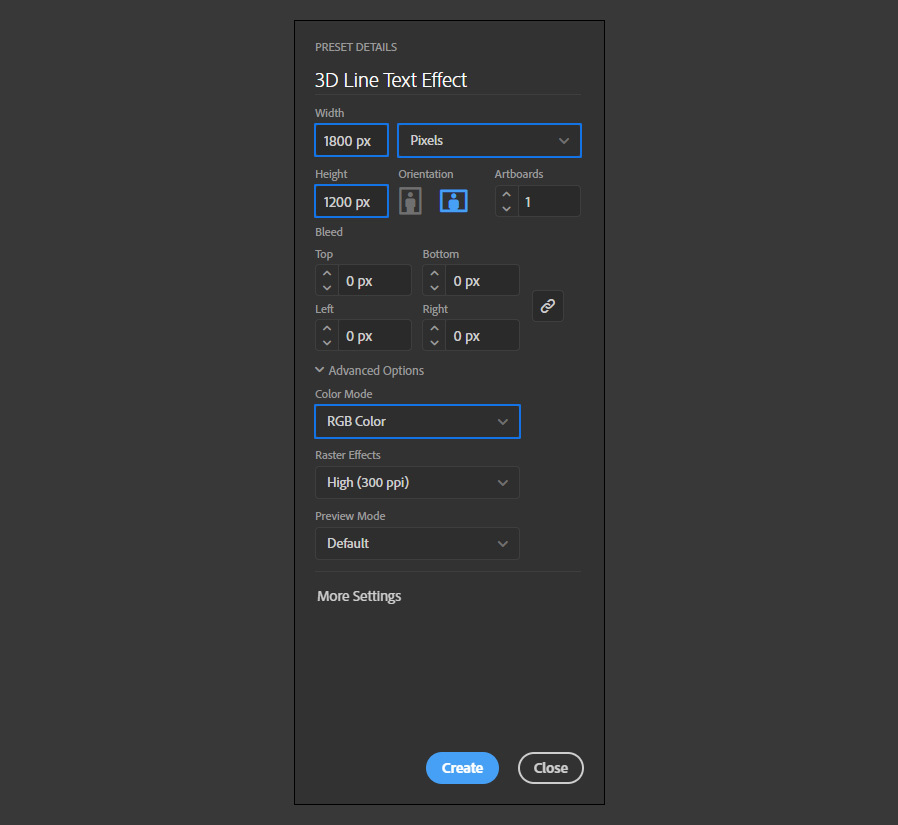Increase Left bleed value with up arrow
Viewport: 898px width, 825px height.
[327, 329]
